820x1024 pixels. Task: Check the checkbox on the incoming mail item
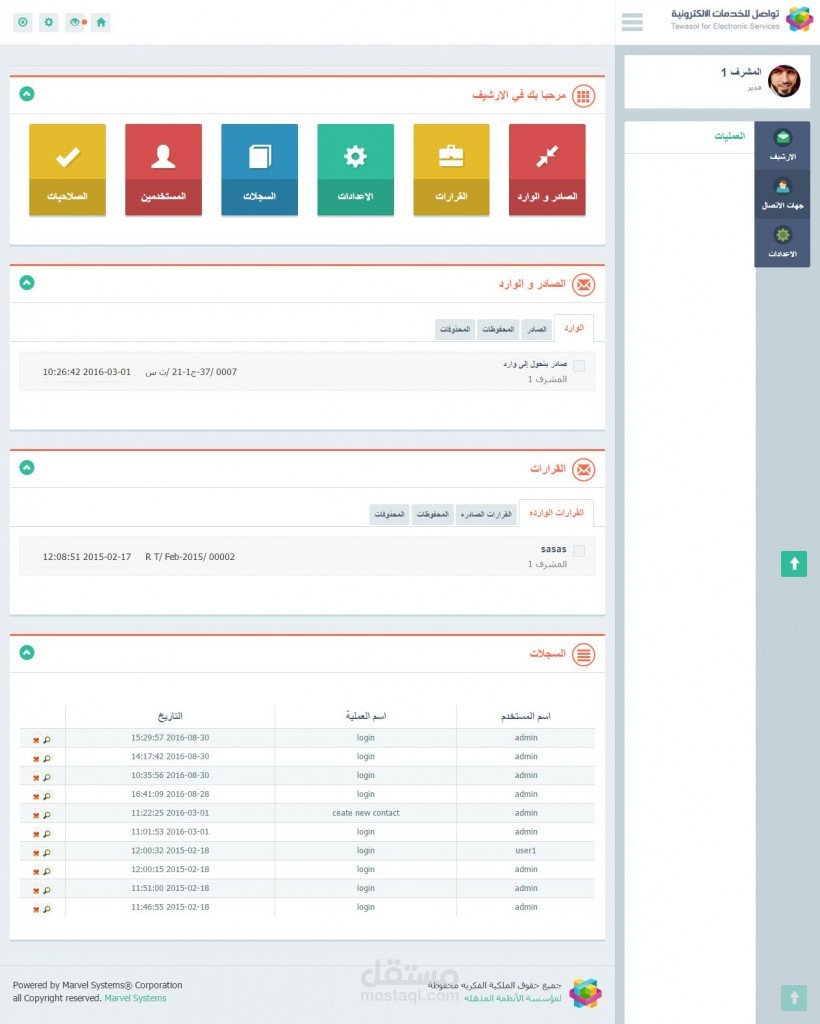click(x=578, y=365)
